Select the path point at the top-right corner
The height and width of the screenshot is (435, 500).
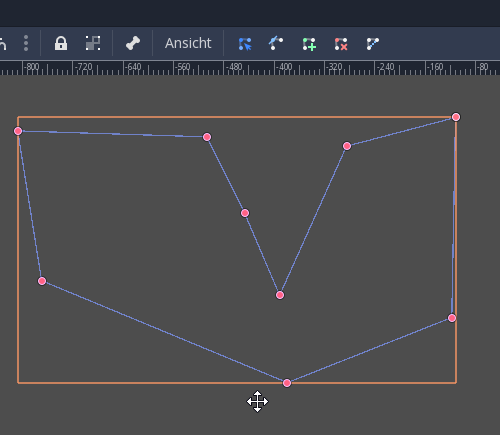click(456, 117)
